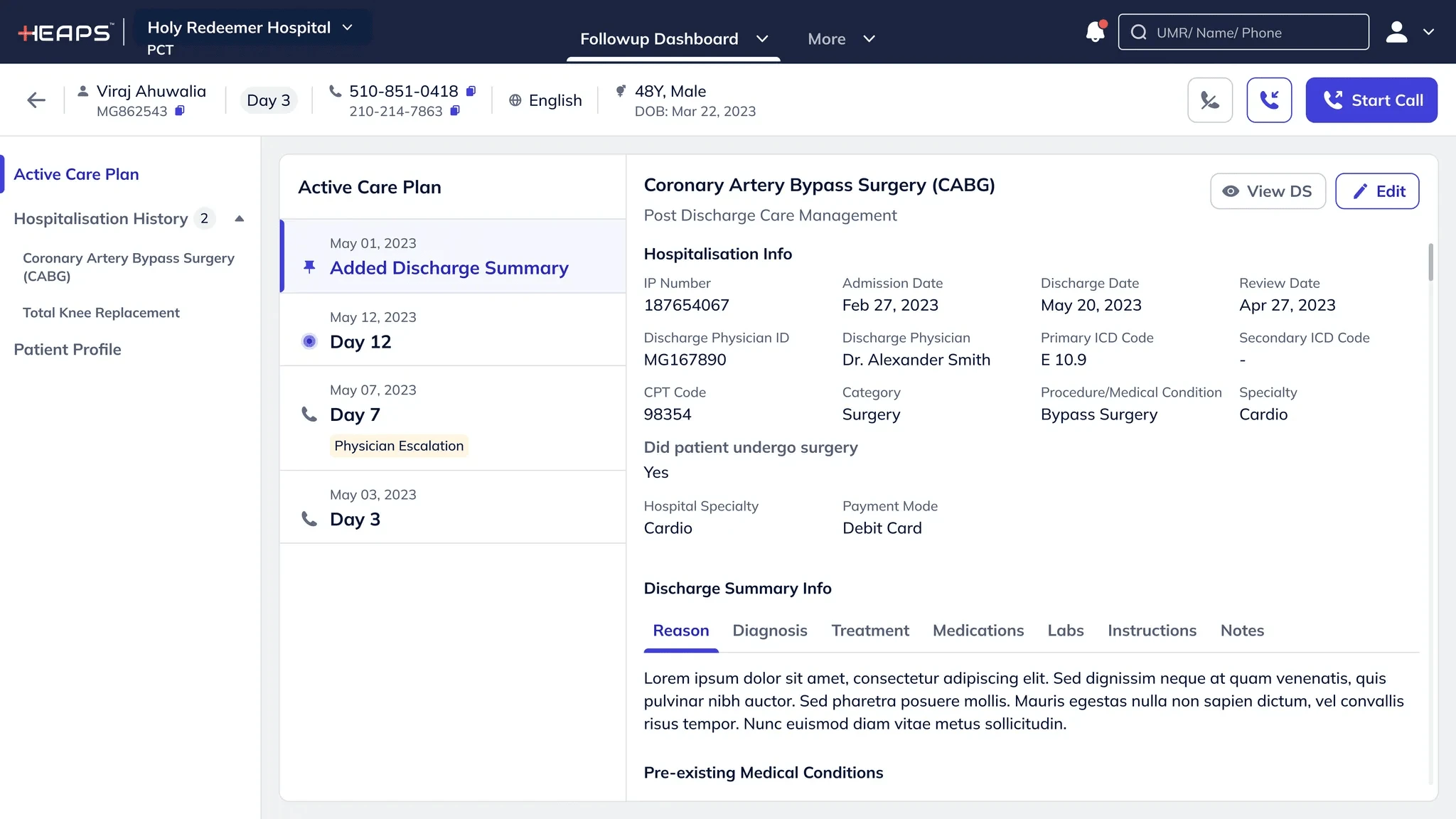Viewport: 1456px width, 819px height.
Task: Click the Edit button
Action: [1376, 191]
